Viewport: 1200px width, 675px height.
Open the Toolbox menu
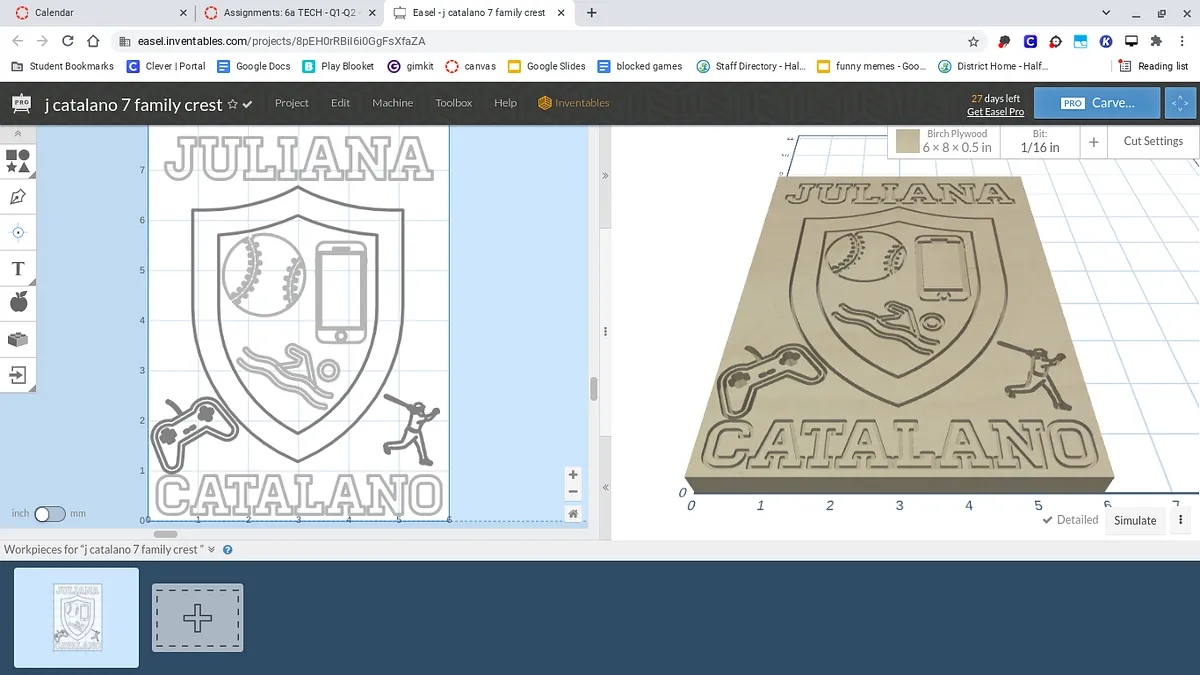(453, 103)
